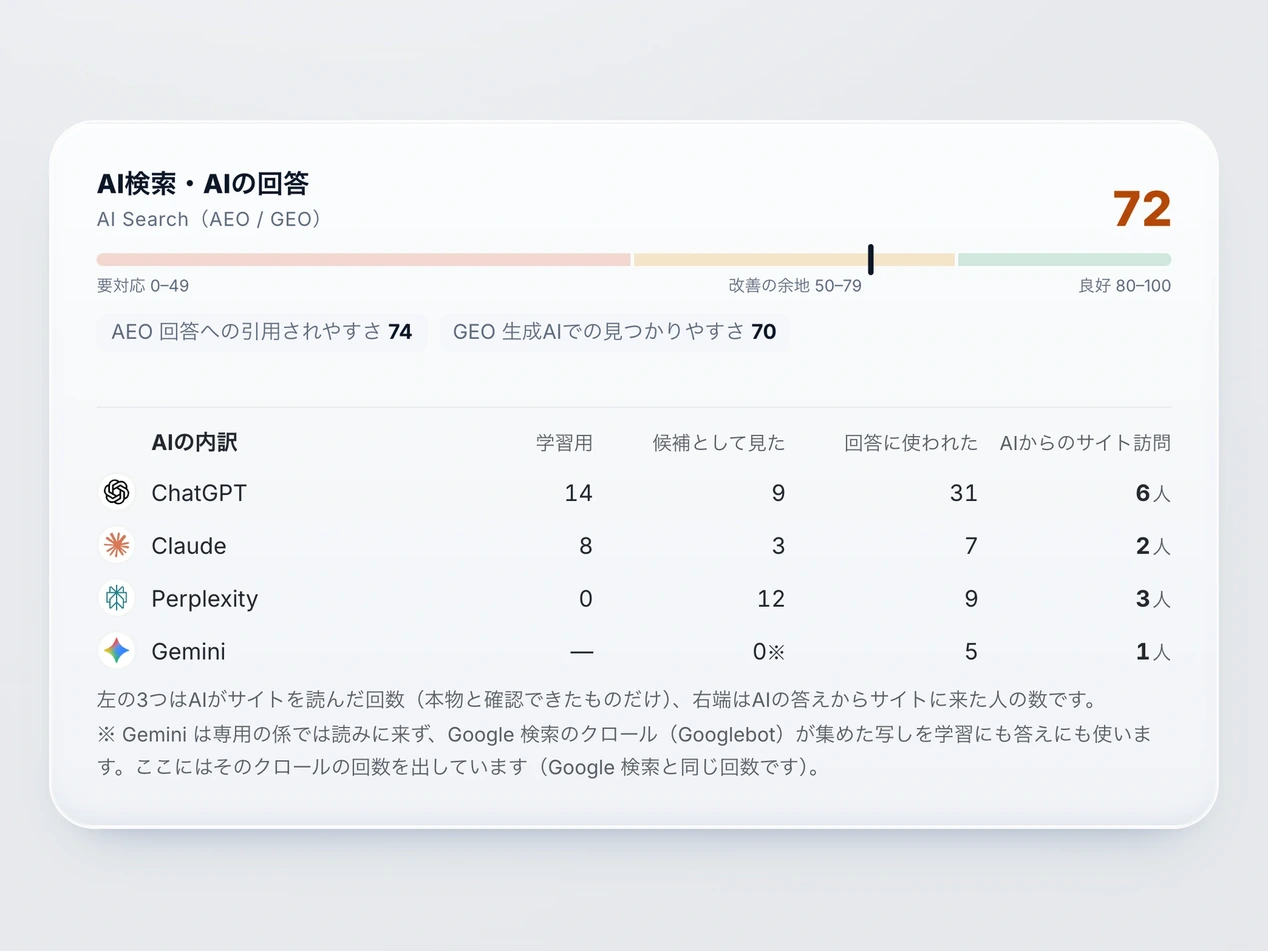
Task: Click the 要対応 0–49 label
Action: [143, 286]
